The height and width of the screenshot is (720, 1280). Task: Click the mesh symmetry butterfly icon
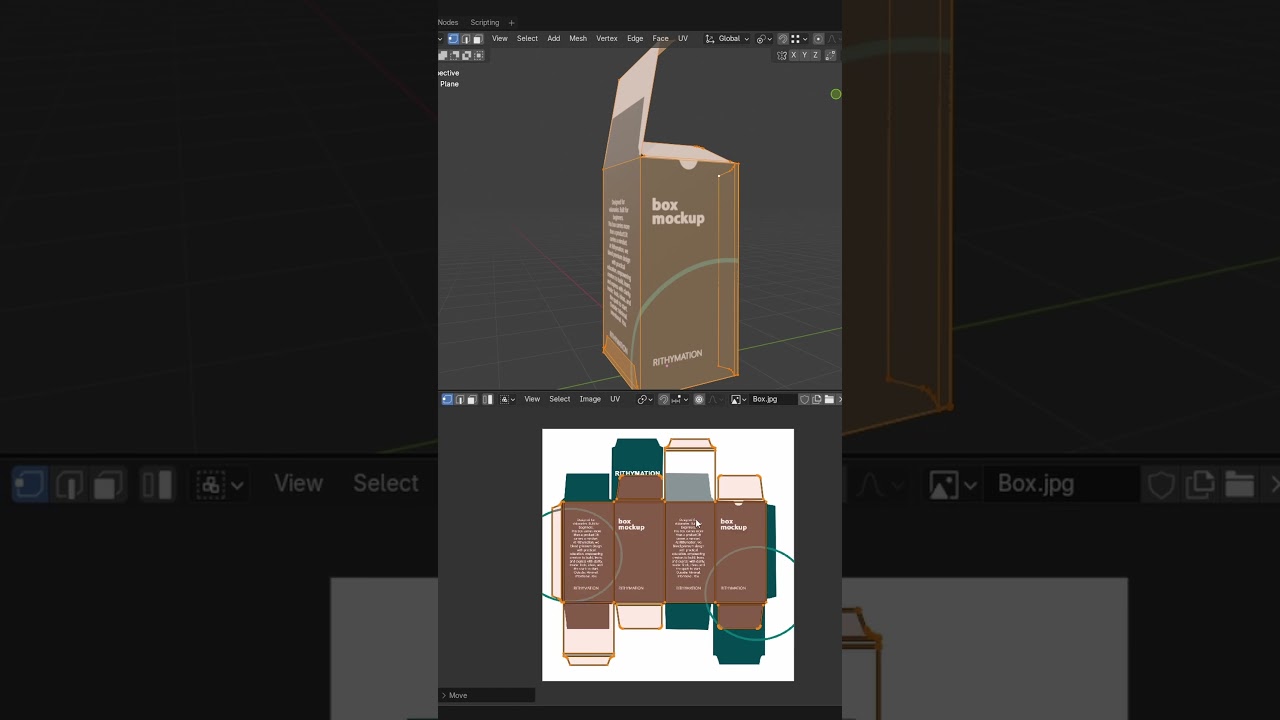781,55
